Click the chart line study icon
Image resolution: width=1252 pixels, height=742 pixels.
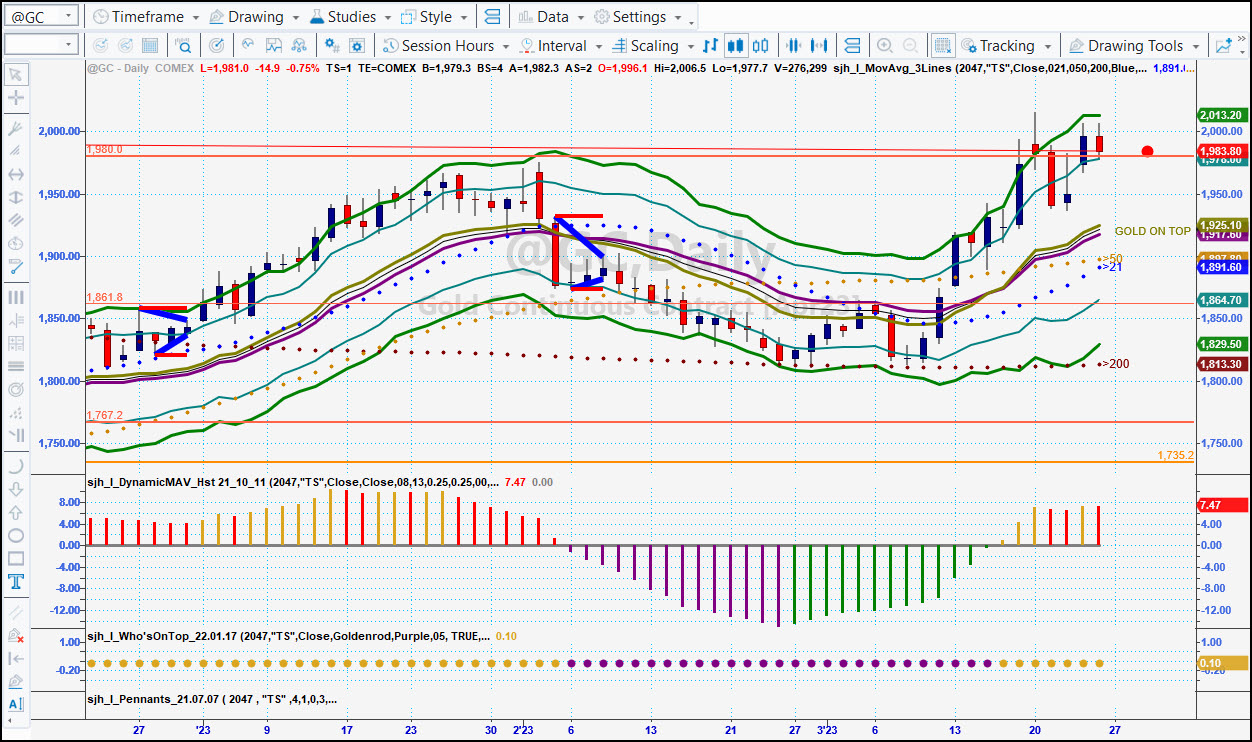274,46
